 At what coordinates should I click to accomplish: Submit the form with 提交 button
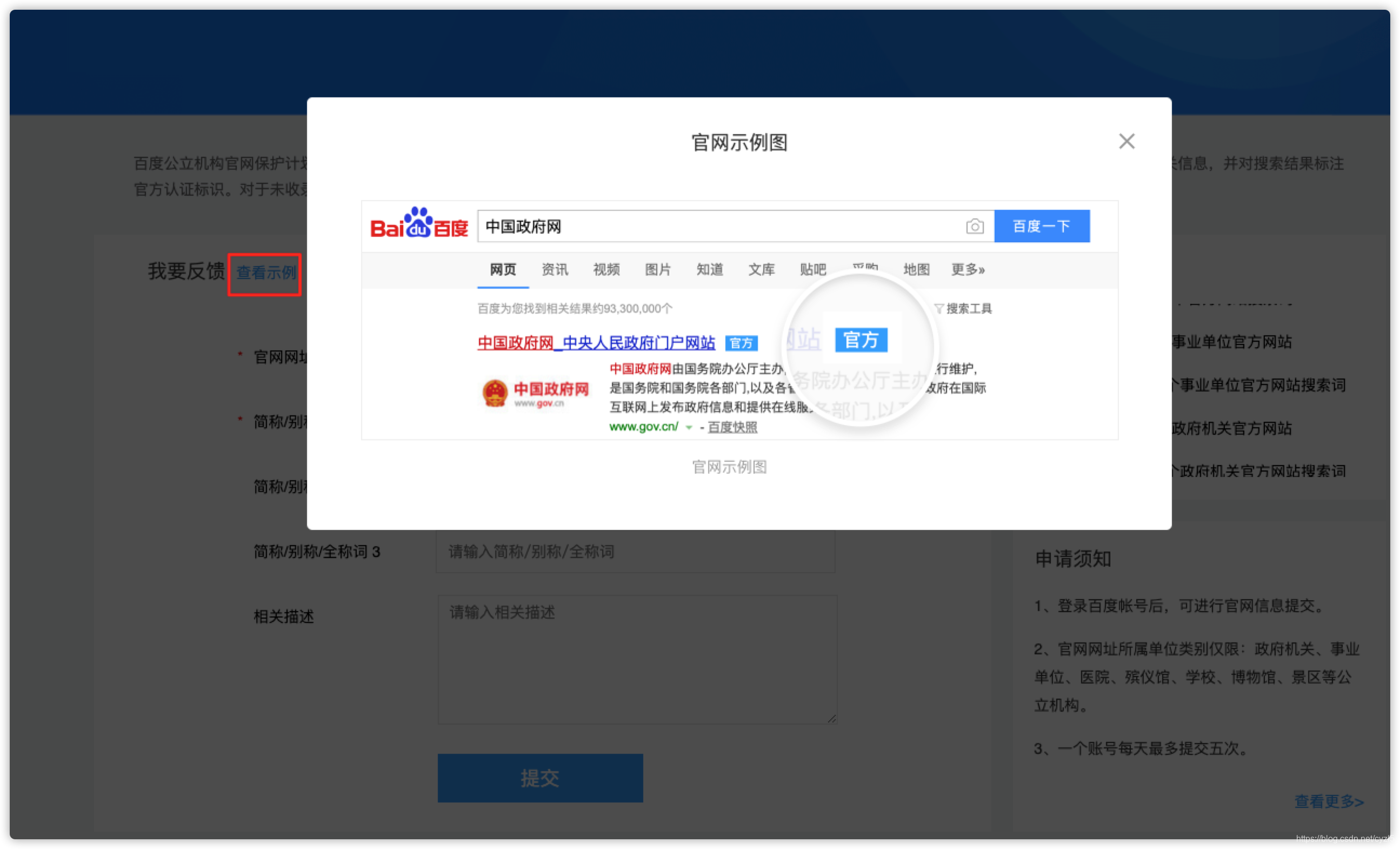point(540,778)
